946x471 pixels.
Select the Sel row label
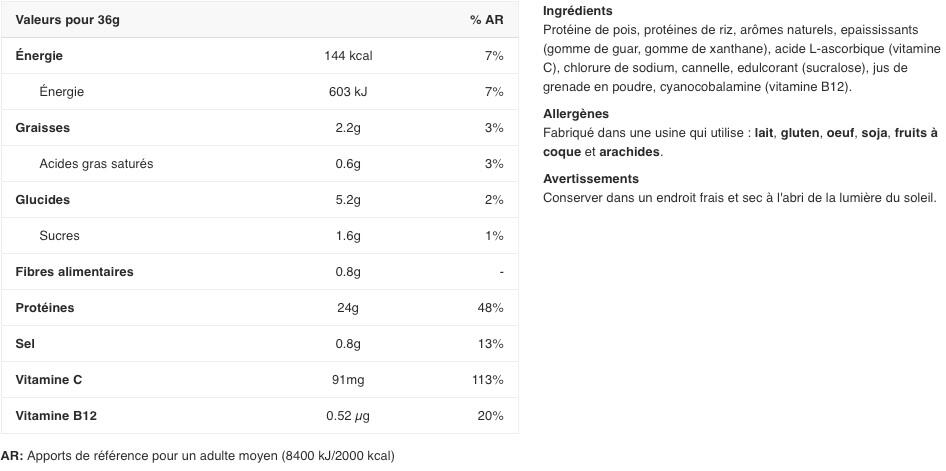pos(25,344)
